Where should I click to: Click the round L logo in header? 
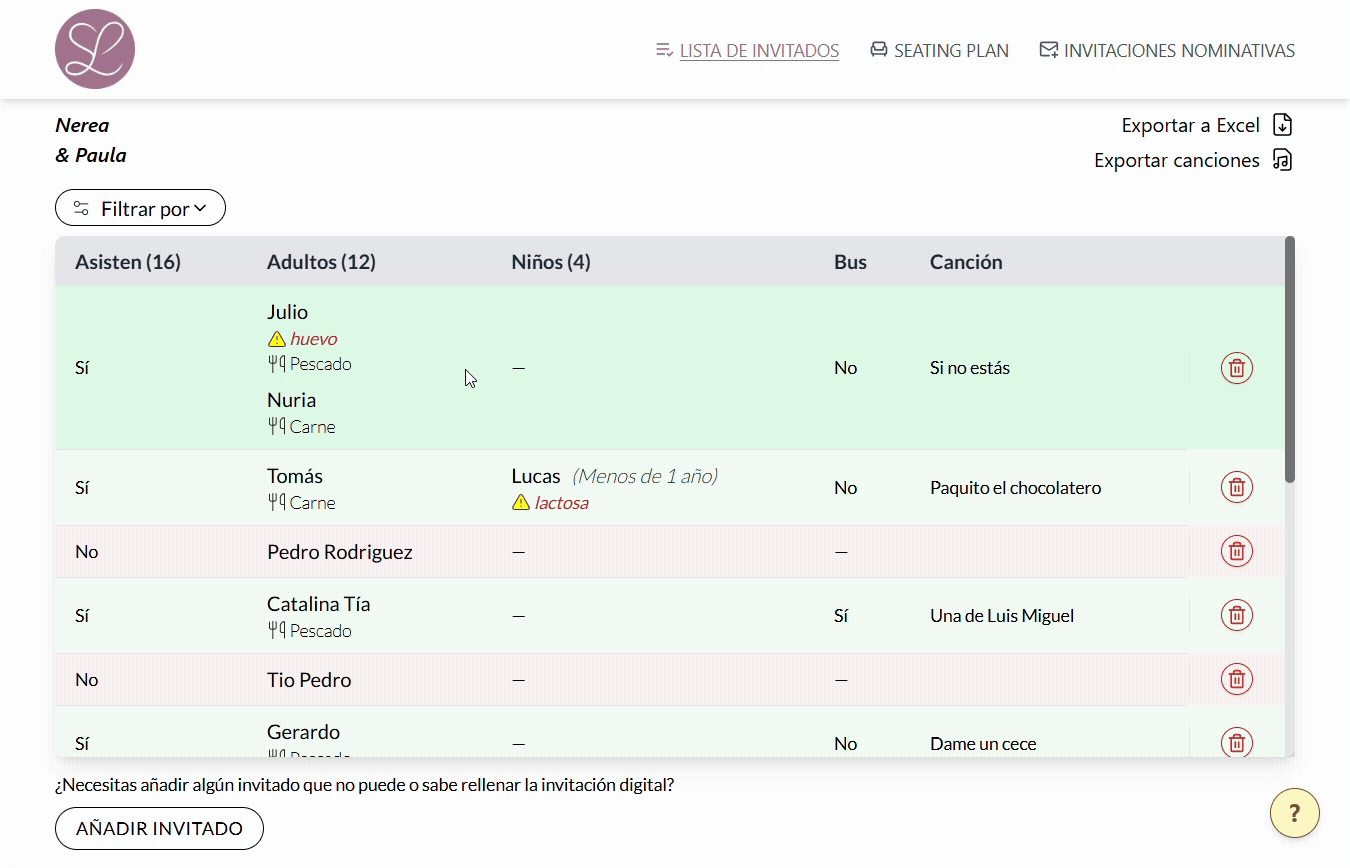tap(95, 49)
